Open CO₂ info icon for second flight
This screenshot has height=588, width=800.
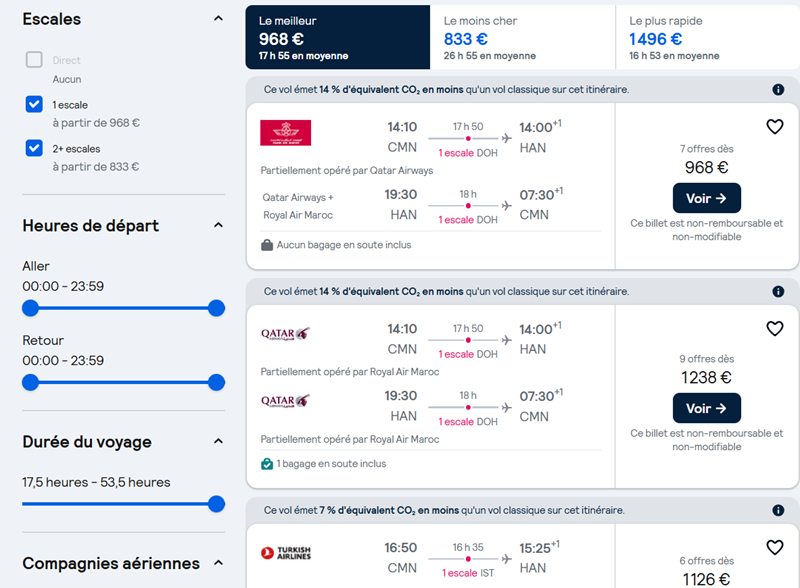778,291
